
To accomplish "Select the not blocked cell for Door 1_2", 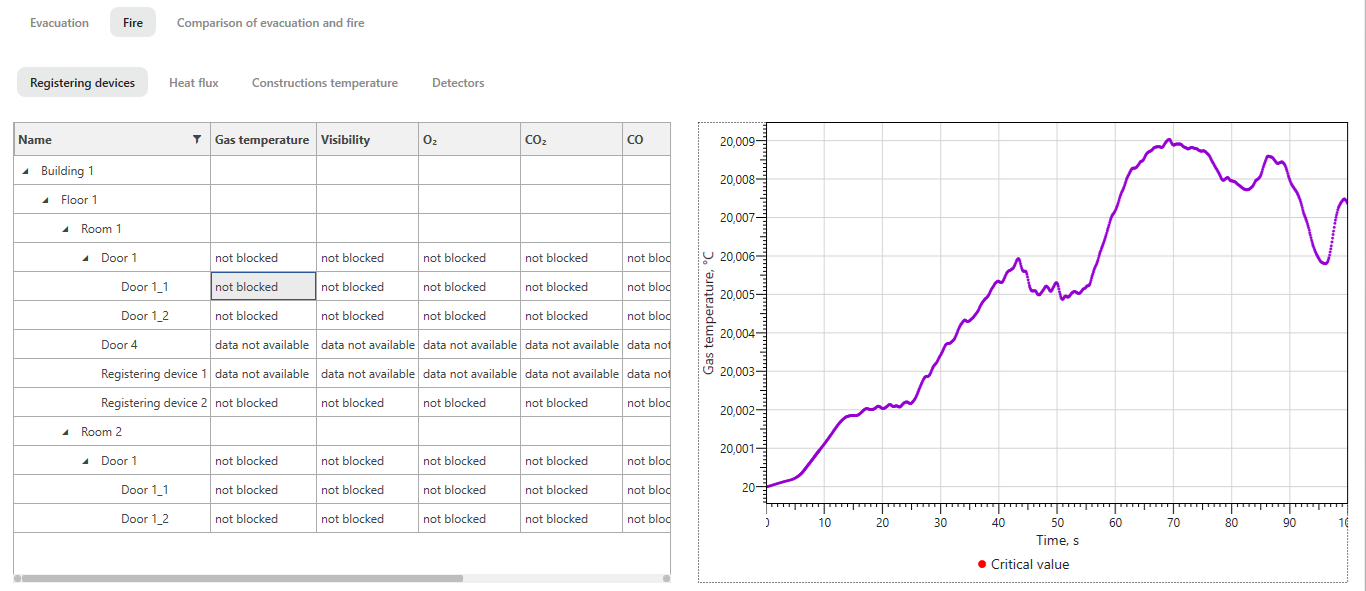I will coord(262,315).
